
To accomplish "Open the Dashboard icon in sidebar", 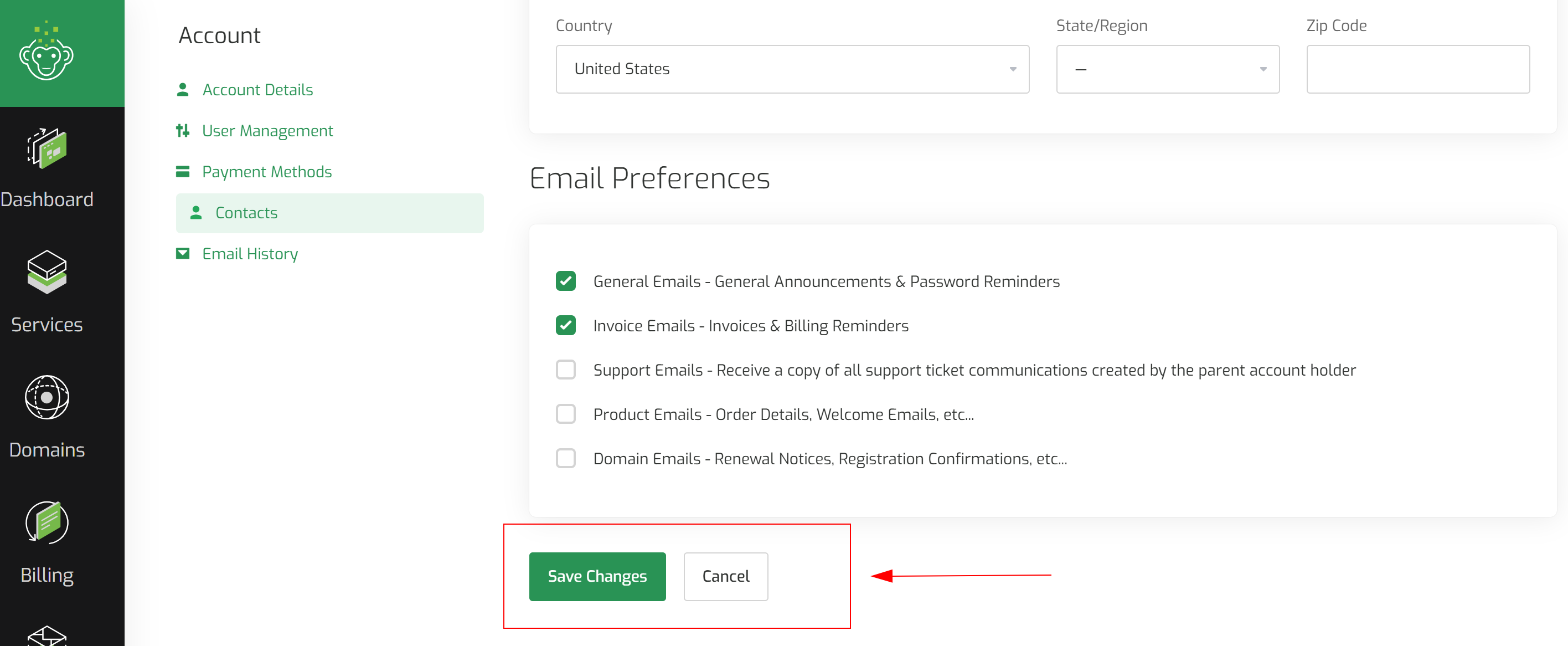I will click(x=47, y=148).
